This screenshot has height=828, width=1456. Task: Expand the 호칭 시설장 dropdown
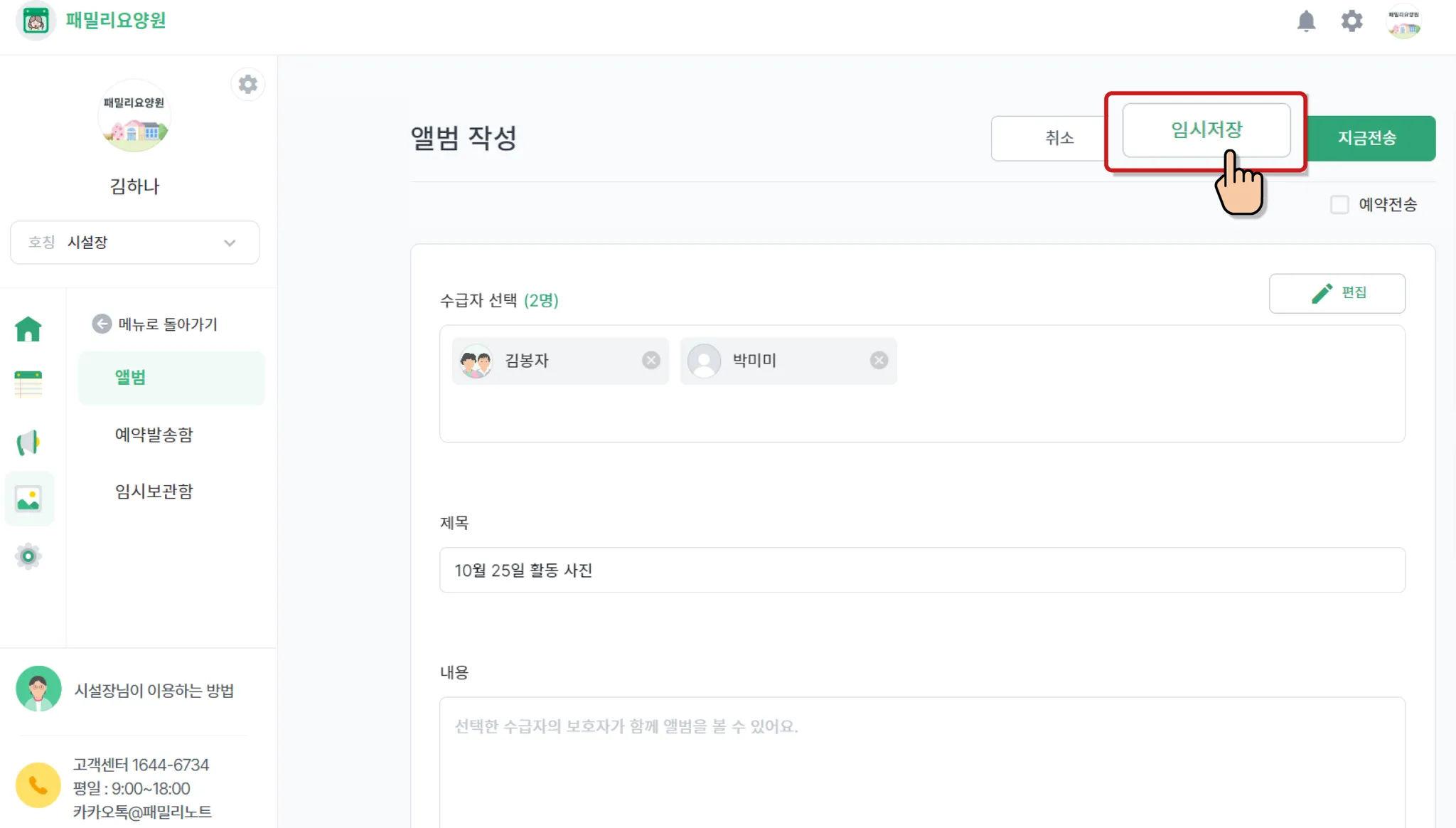coord(135,243)
